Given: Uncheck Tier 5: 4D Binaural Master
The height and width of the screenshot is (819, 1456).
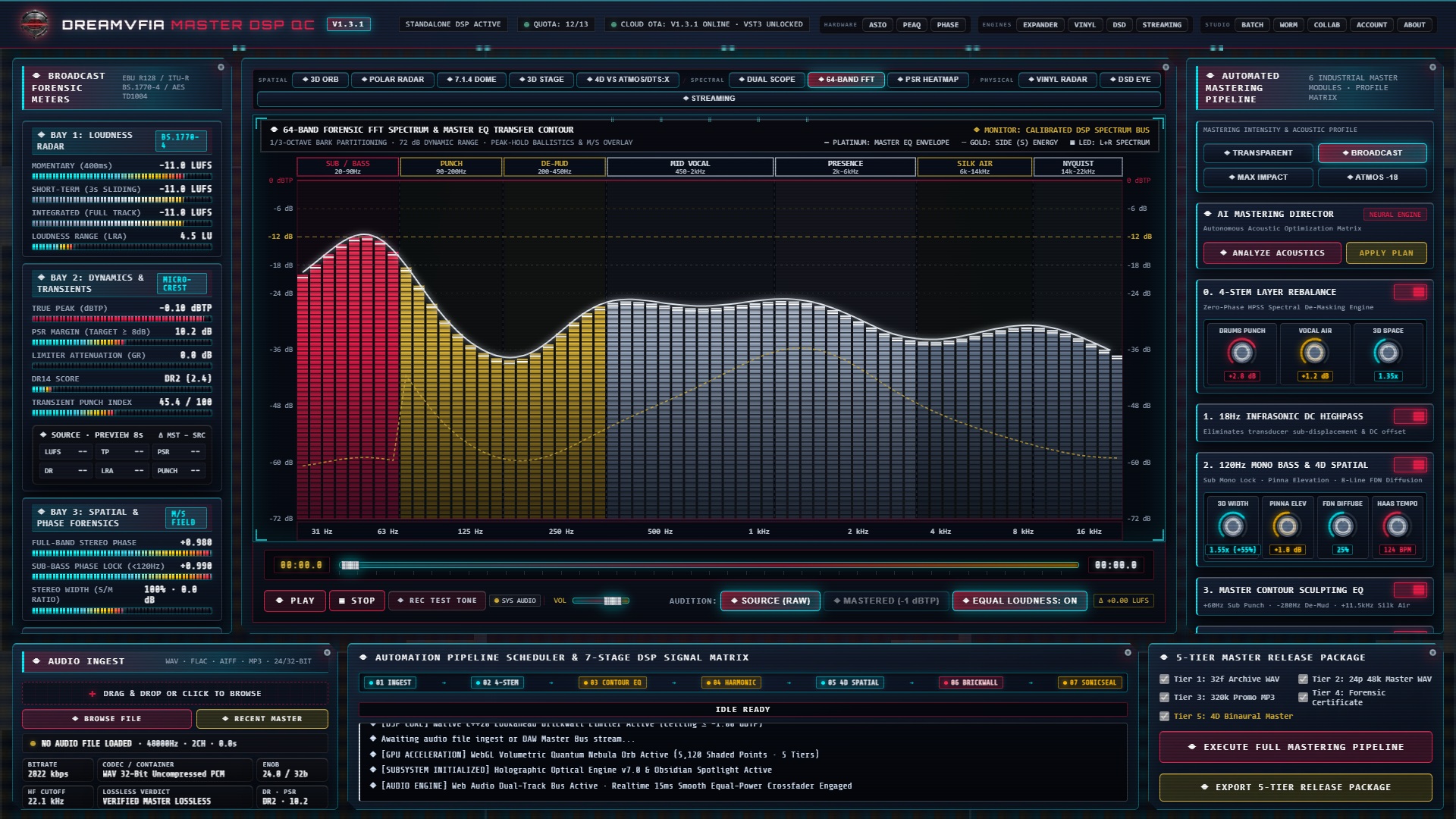Looking at the screenshot, I should click(x=1164, y=716).
